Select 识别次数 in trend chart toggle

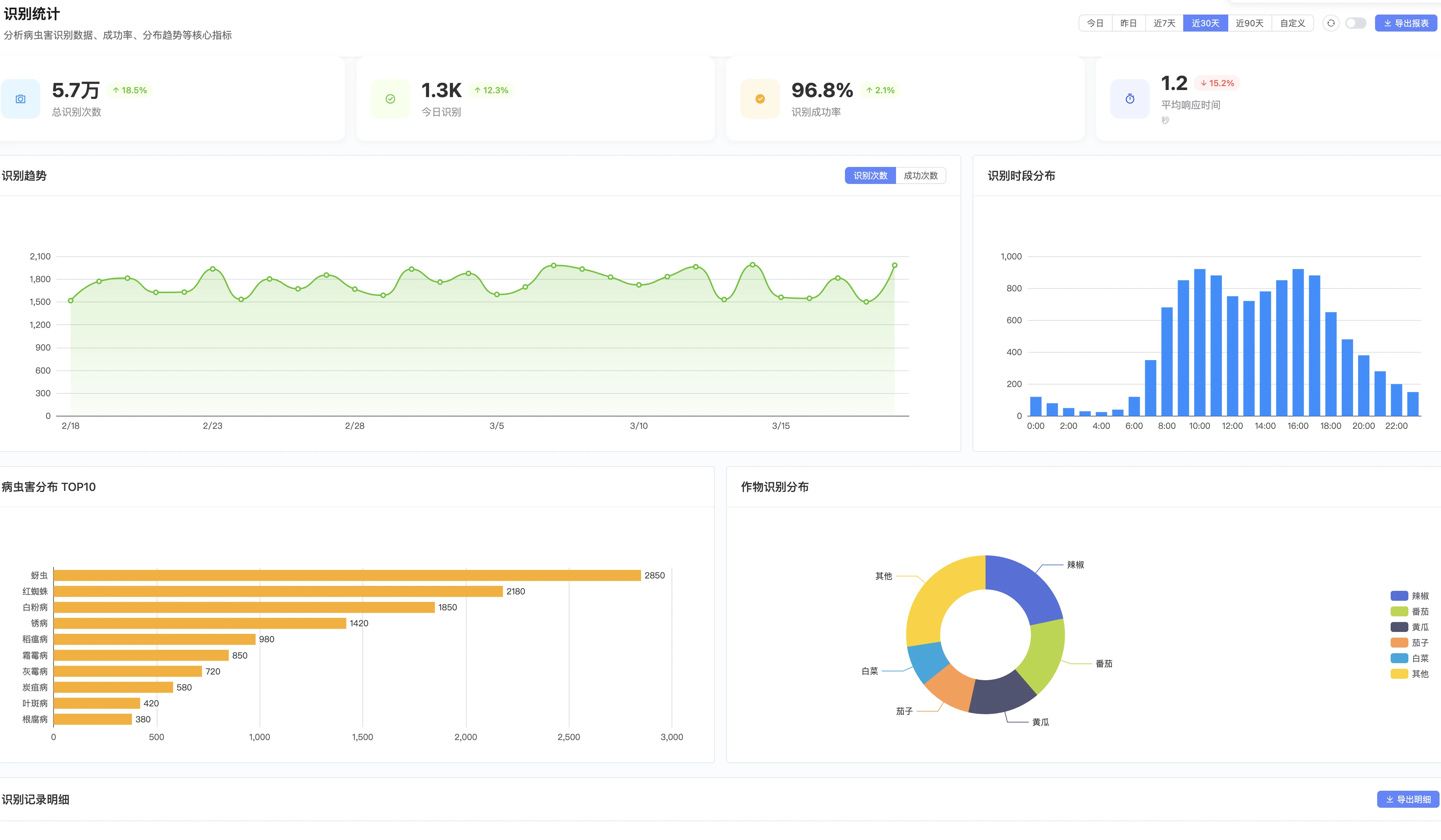pos(870,176)
